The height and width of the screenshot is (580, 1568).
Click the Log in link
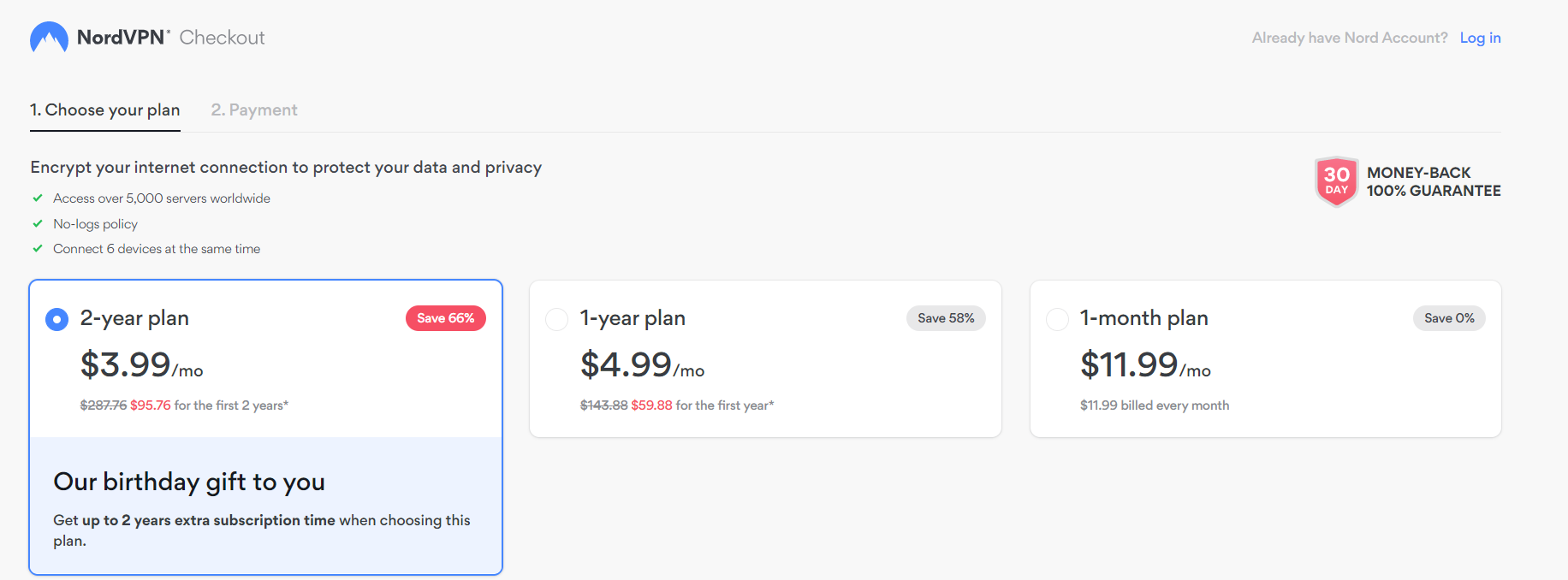(1480, 38)
